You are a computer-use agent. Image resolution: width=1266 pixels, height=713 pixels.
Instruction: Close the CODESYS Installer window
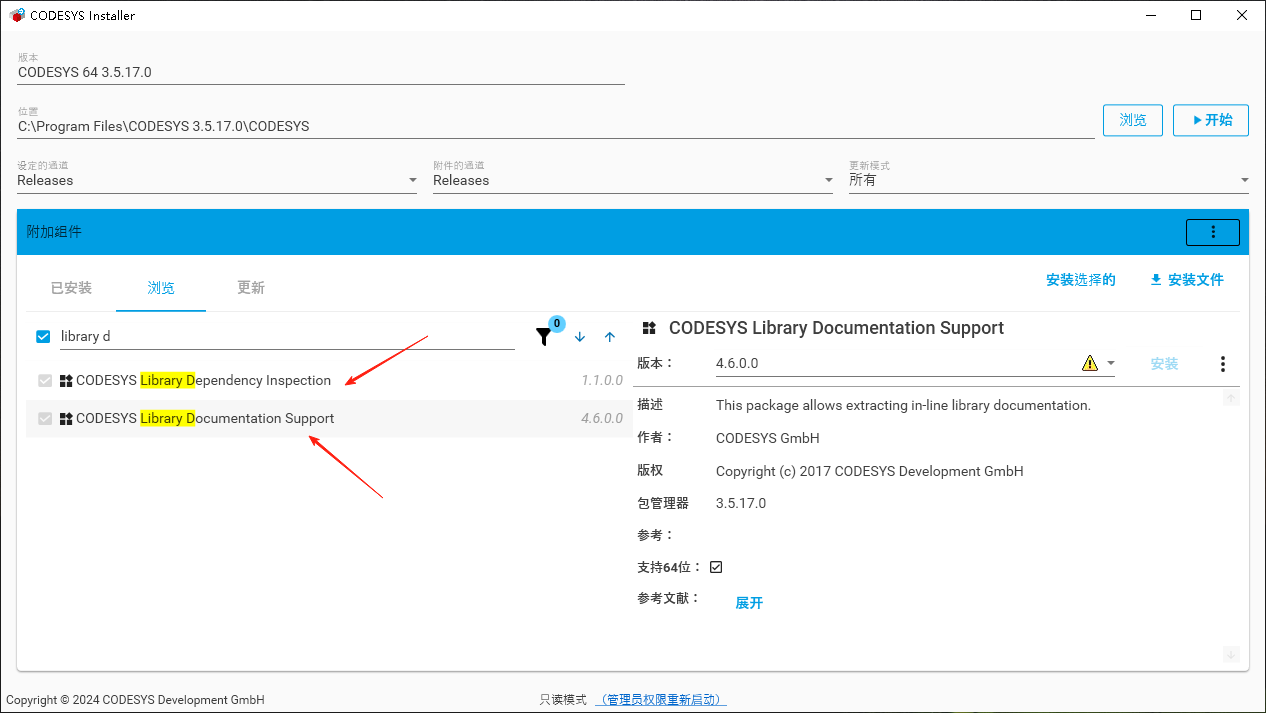(1242, 15)
